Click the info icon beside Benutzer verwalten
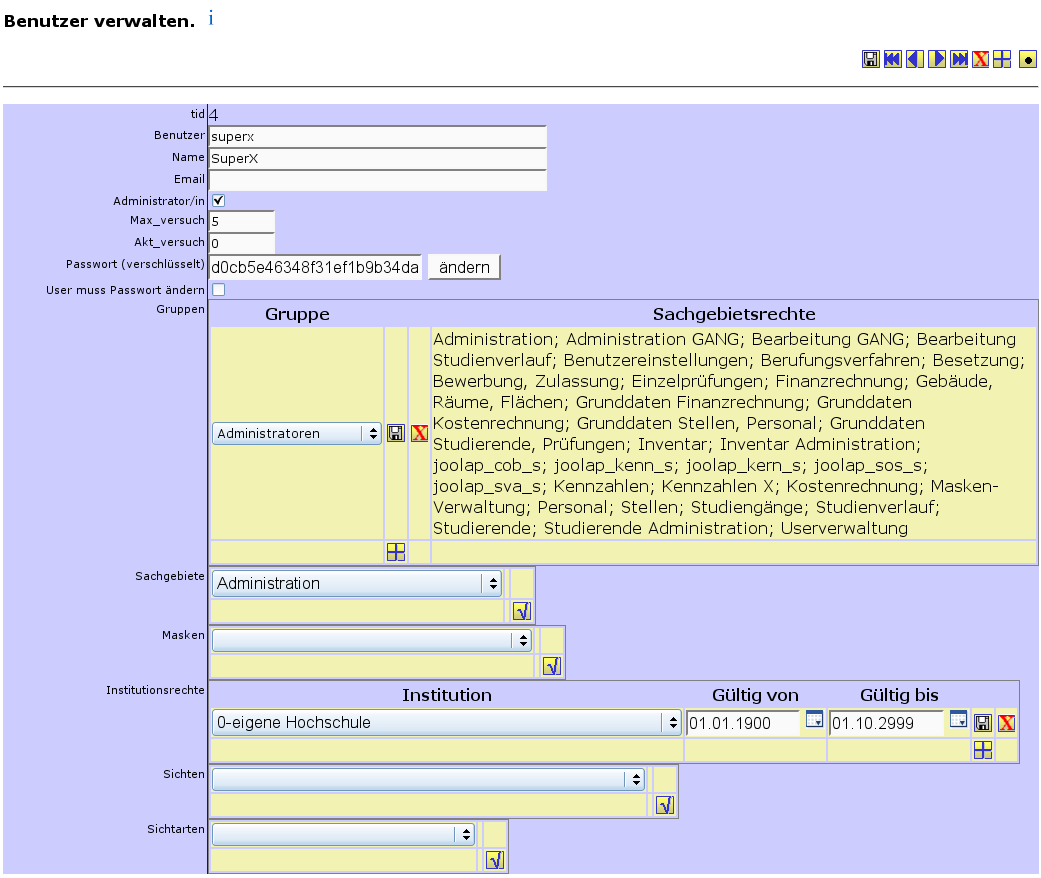 (x=211, y=18)
